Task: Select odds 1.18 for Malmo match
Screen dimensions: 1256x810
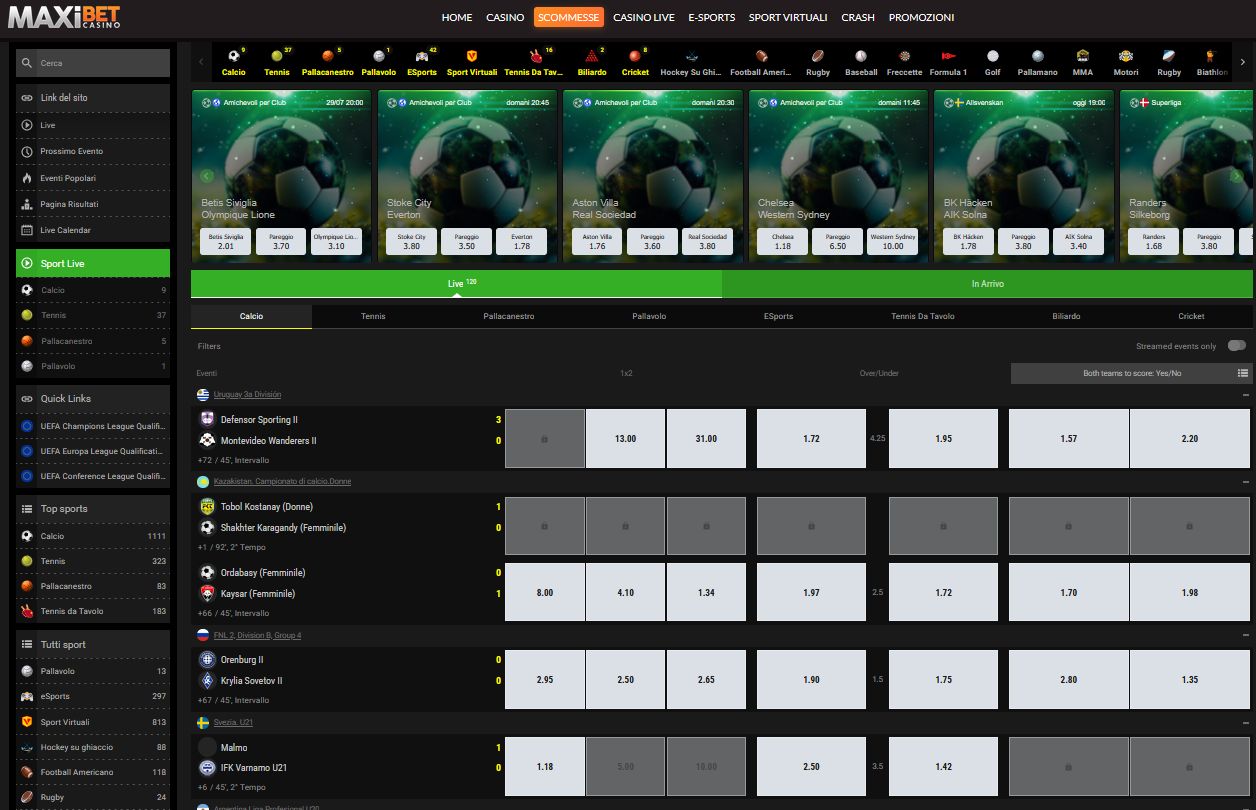Action: (545, 767)
